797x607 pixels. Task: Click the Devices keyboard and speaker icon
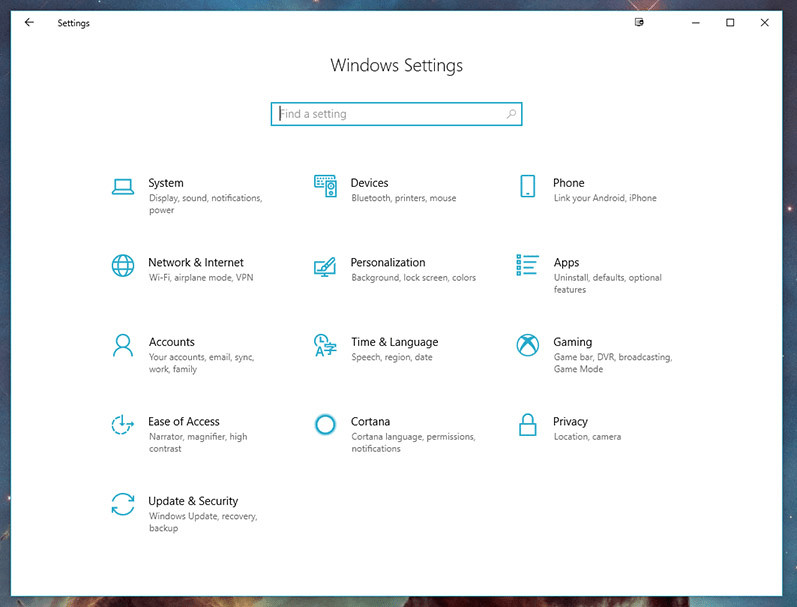tap(325, 186)
